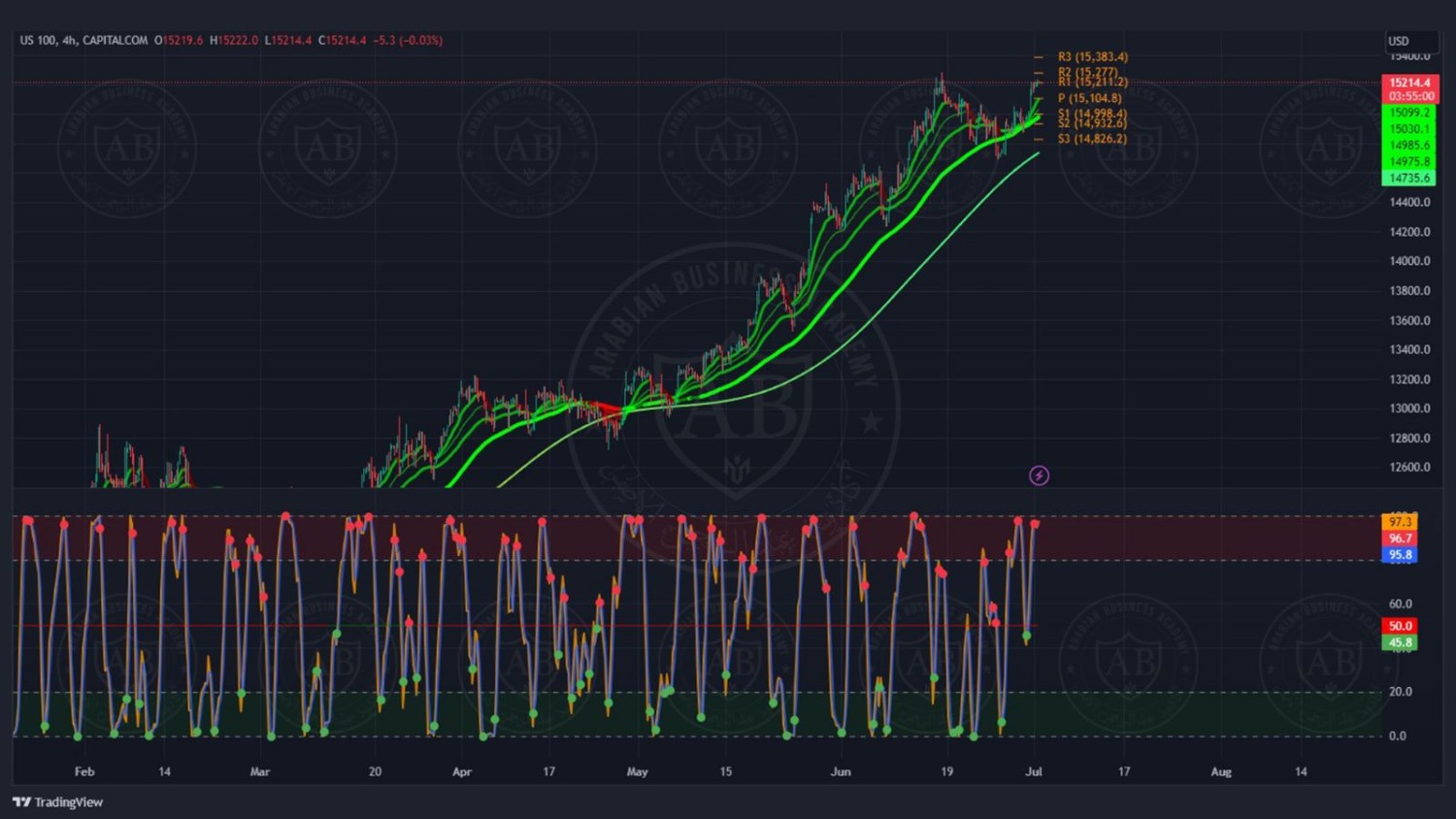Click the -5.3 (-0.03%) price change value

[x=408, y=41]
